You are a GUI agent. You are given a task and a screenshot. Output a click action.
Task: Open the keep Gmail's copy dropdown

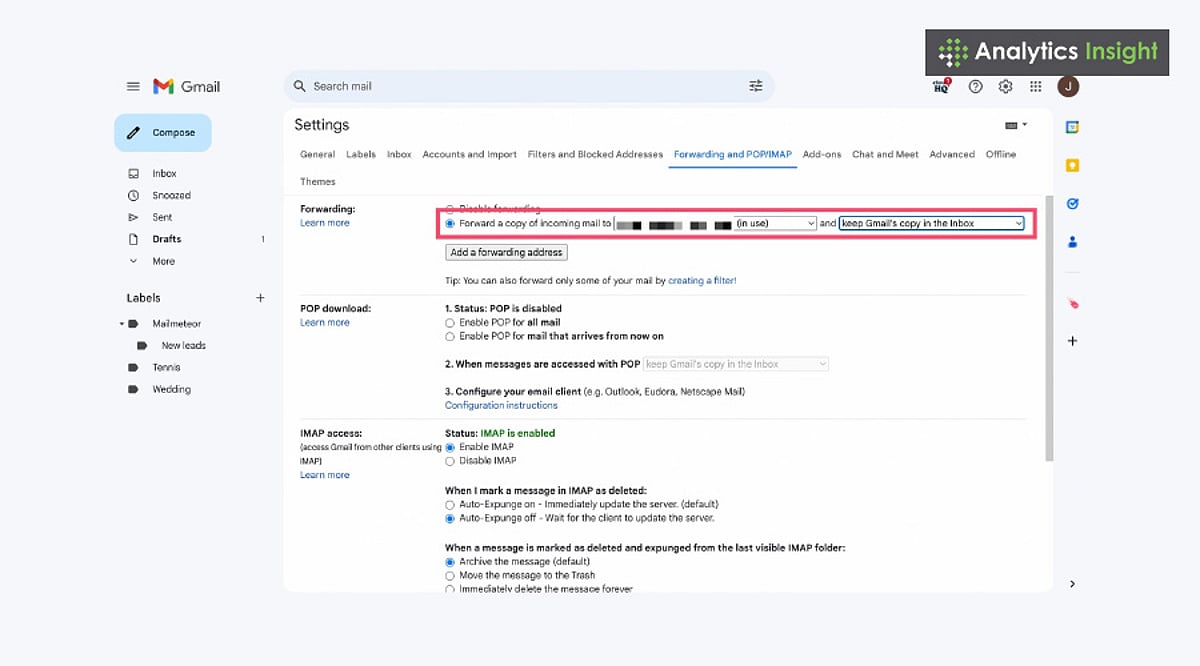pyautogui.click(x=933, y=223)
